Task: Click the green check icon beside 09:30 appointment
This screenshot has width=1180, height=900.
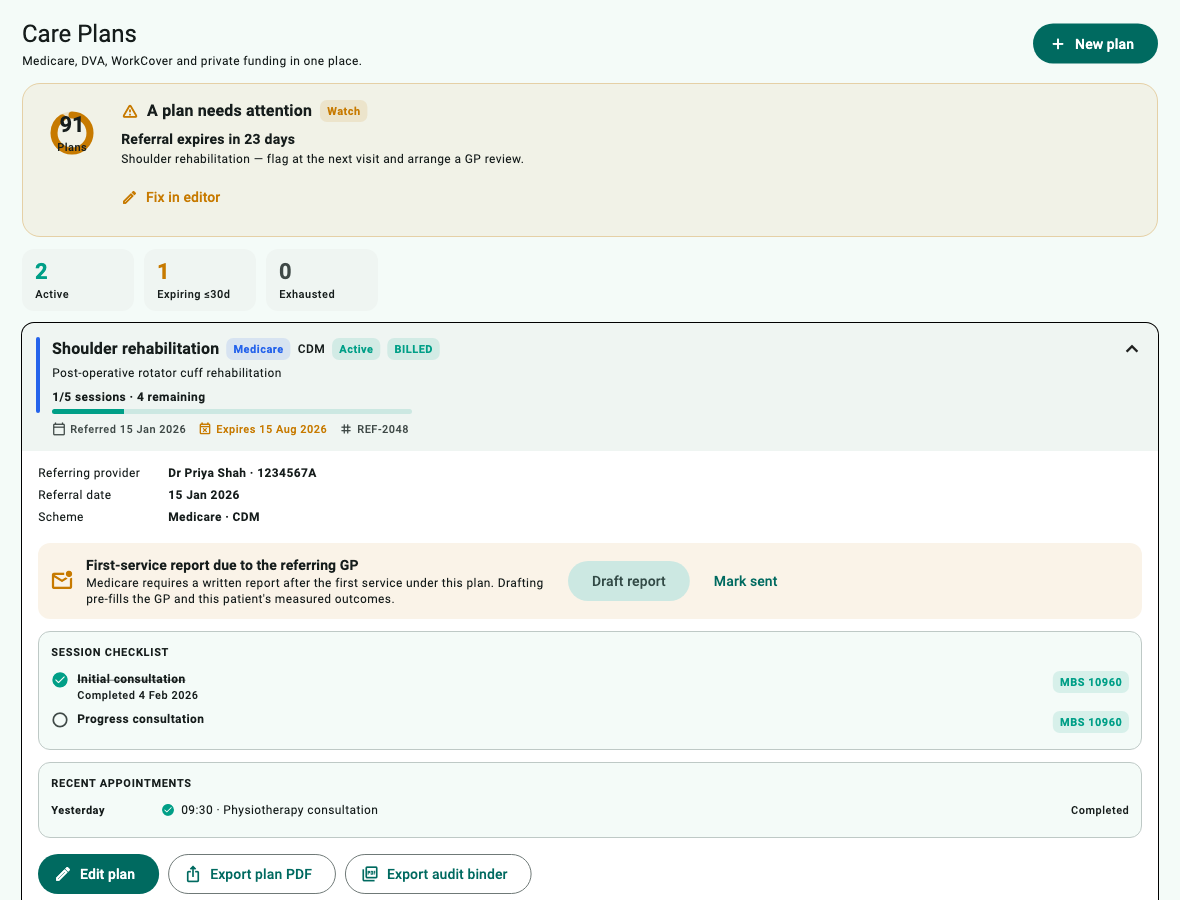Action: tap(168, 810)
